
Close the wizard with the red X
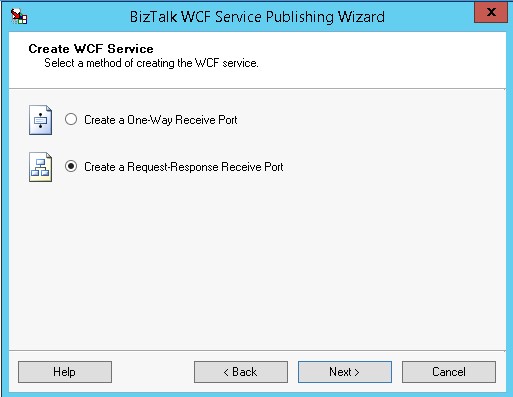coord(491,13)
